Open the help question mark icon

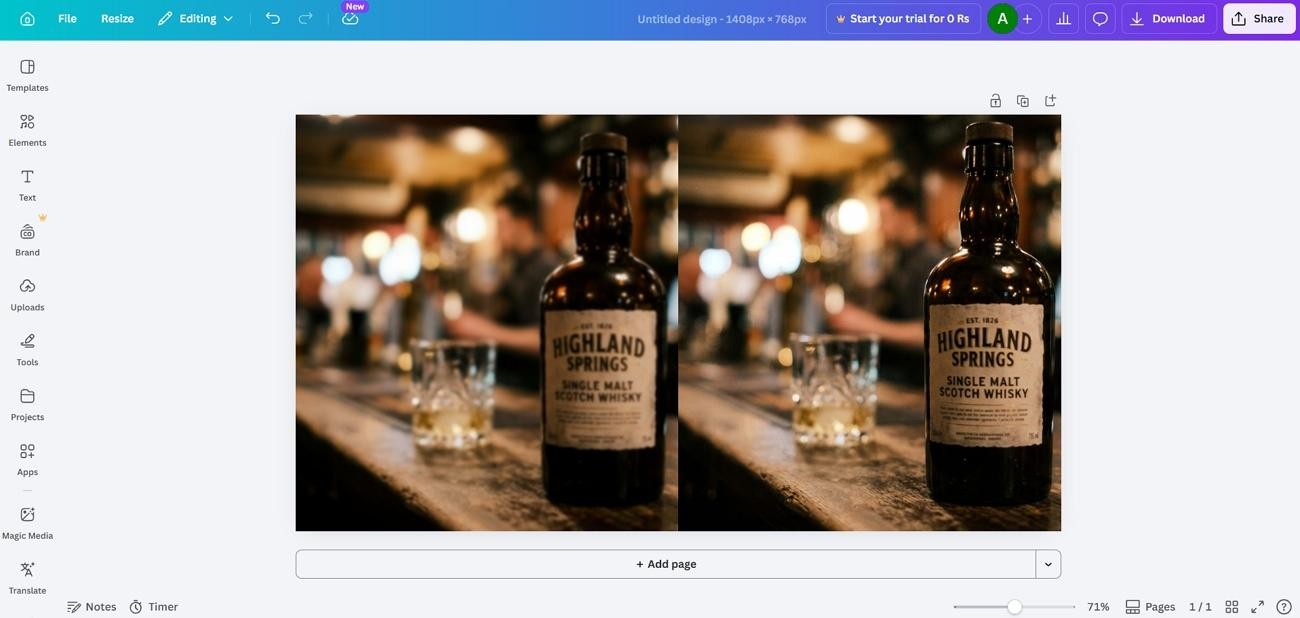(x=1284, y=607)
